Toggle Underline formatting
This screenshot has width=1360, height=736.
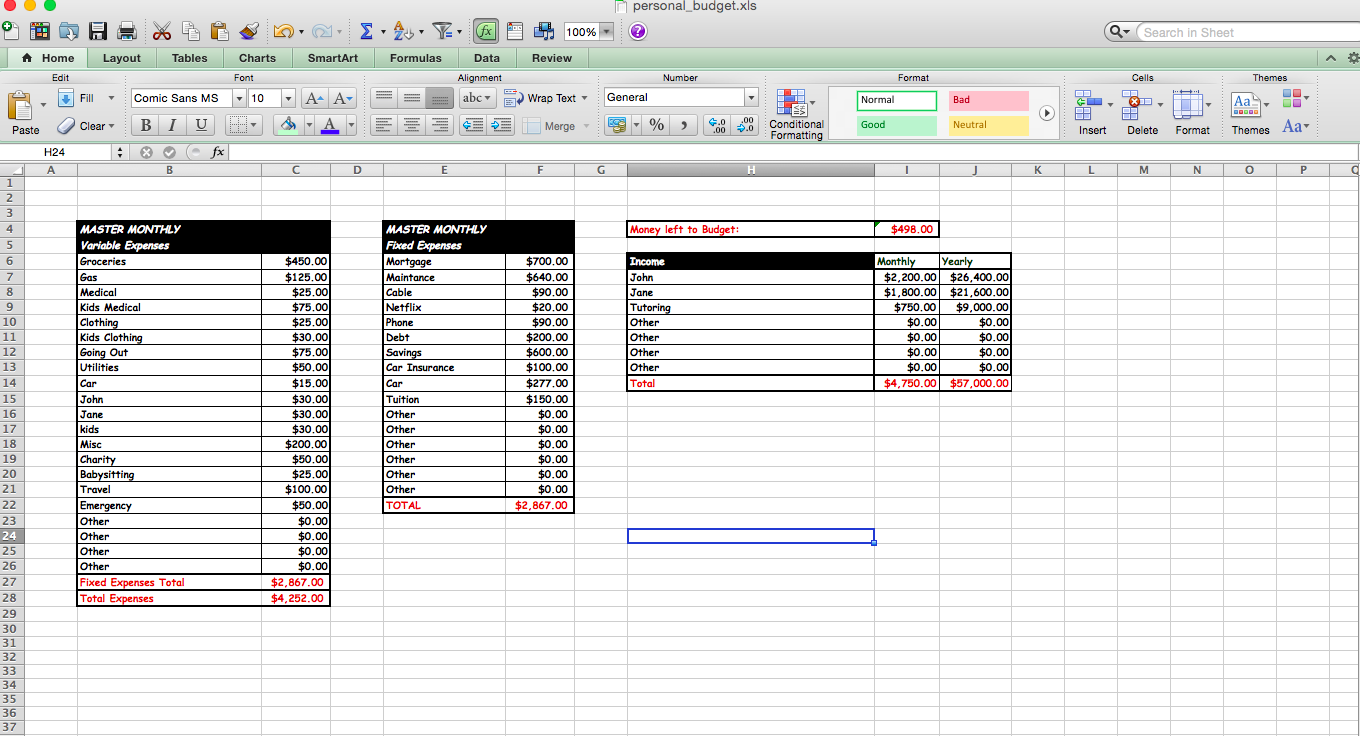pos(201,125)
